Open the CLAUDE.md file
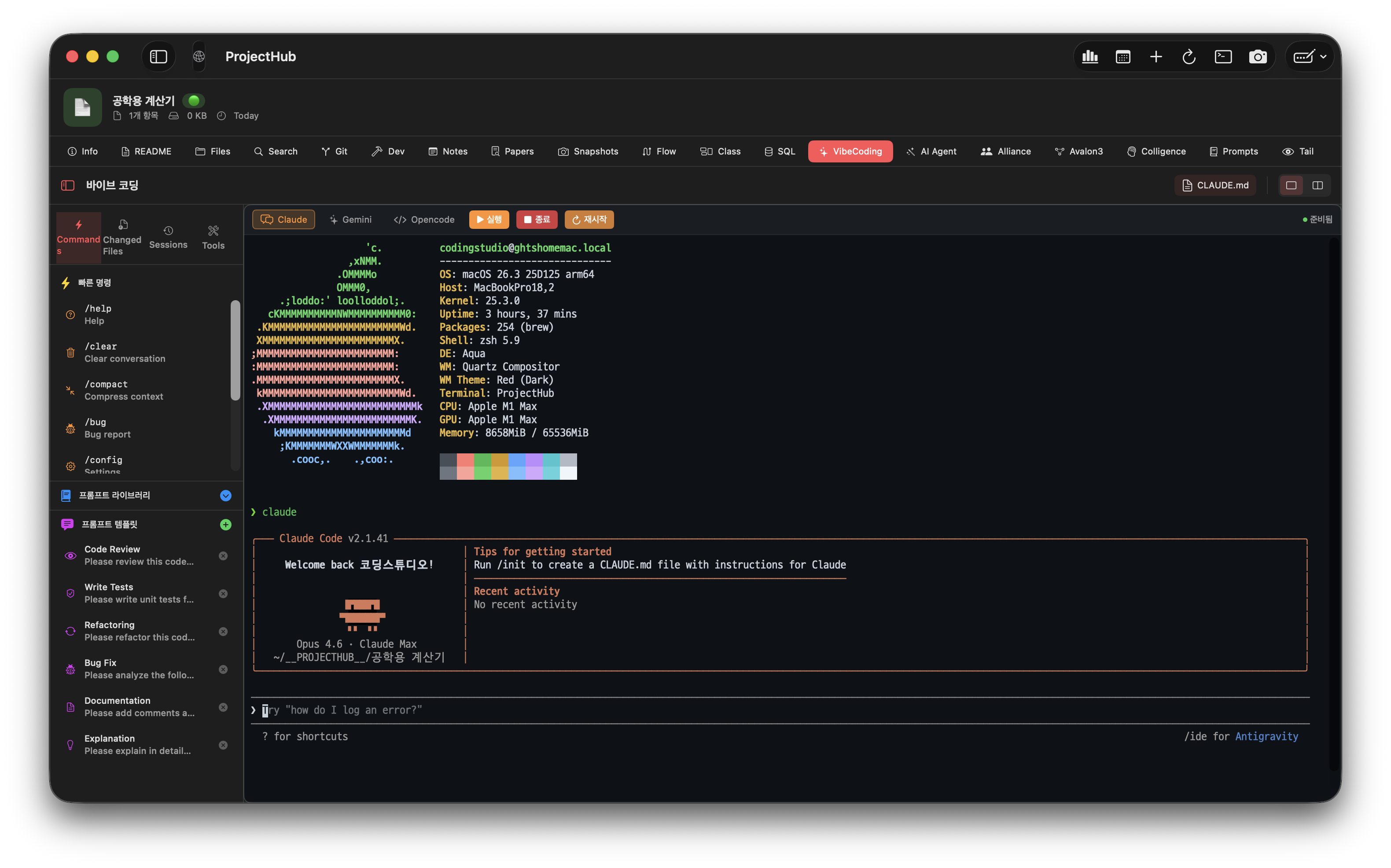1391x868 pixels. [x=1215, y=185]
